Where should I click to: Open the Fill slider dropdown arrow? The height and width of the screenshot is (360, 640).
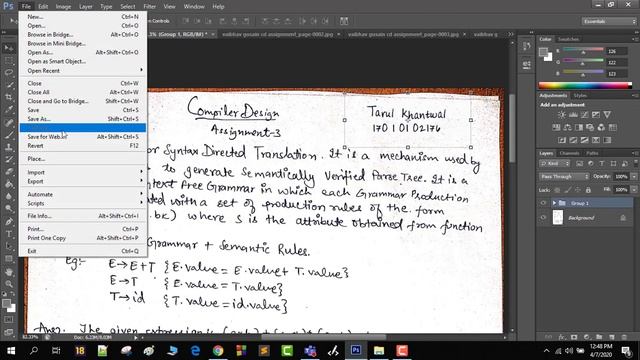(x=634, y=190)
